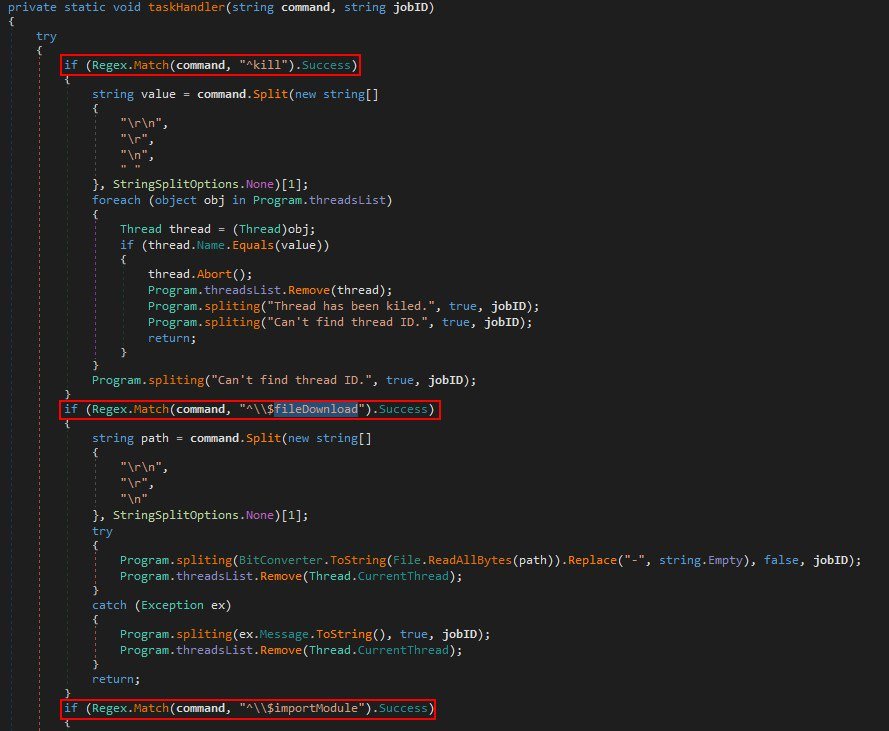Image resolution: width=889 pixels, height=731 pixels.
Task: Click 'object obj' in the foreach header
Action: (x=190, y=200)
